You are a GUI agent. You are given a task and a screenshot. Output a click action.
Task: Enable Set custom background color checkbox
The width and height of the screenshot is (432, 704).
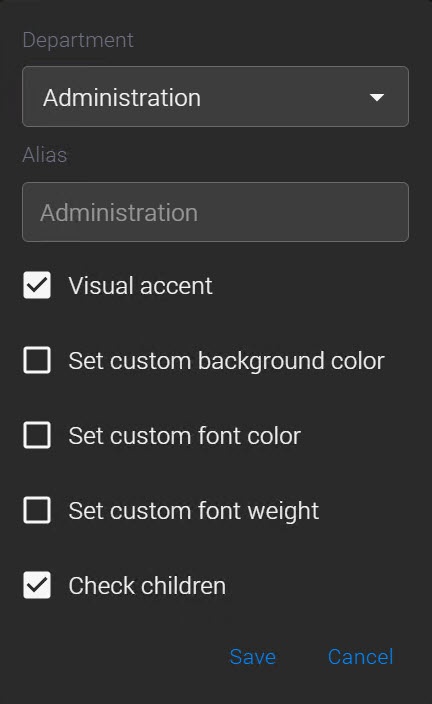pos(37,360)
